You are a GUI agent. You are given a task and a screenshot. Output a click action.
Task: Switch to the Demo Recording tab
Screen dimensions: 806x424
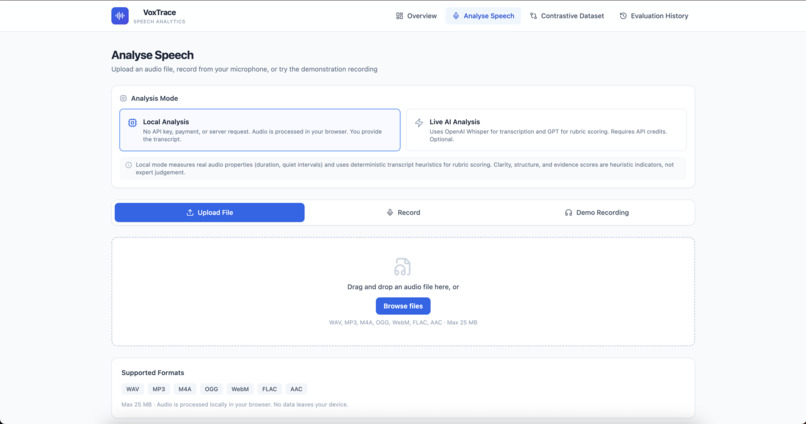597,212
